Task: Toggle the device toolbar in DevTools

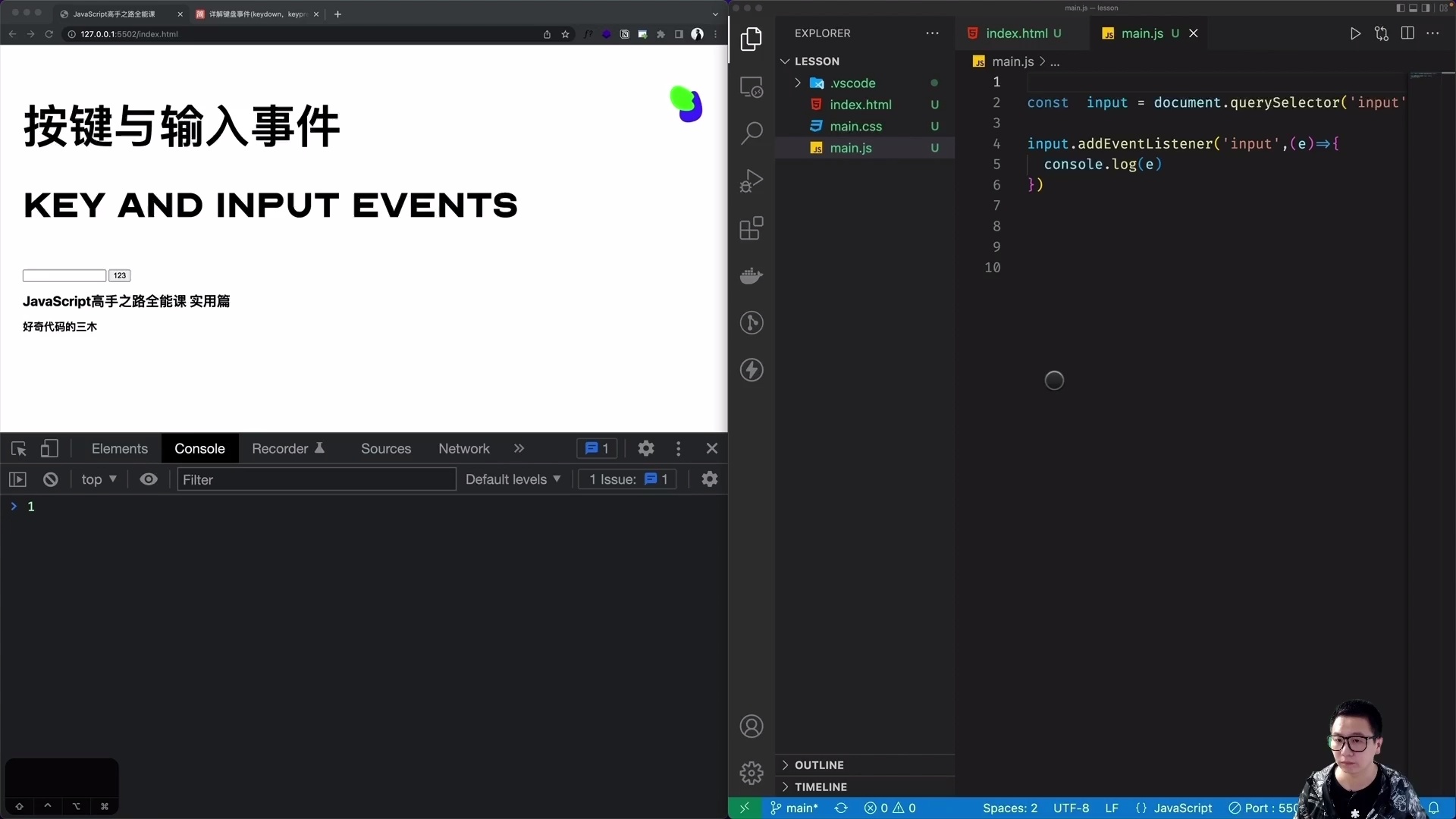Action: coord(49,448)
